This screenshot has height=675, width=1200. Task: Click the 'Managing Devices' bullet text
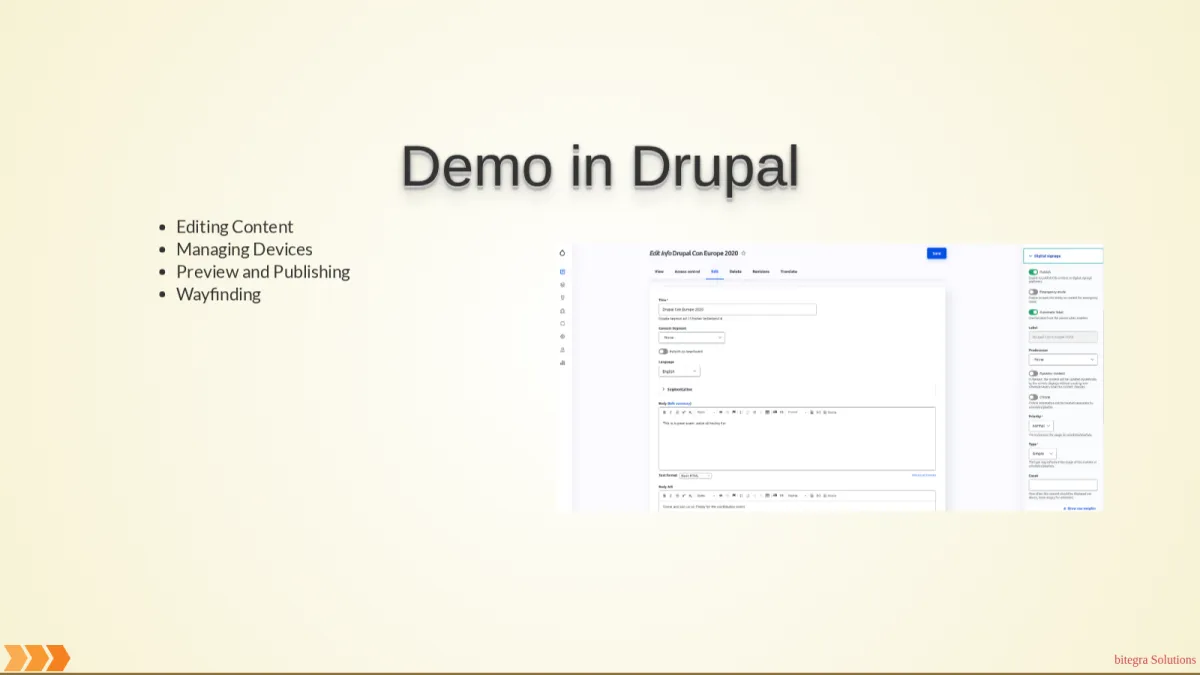click(244, 249)
